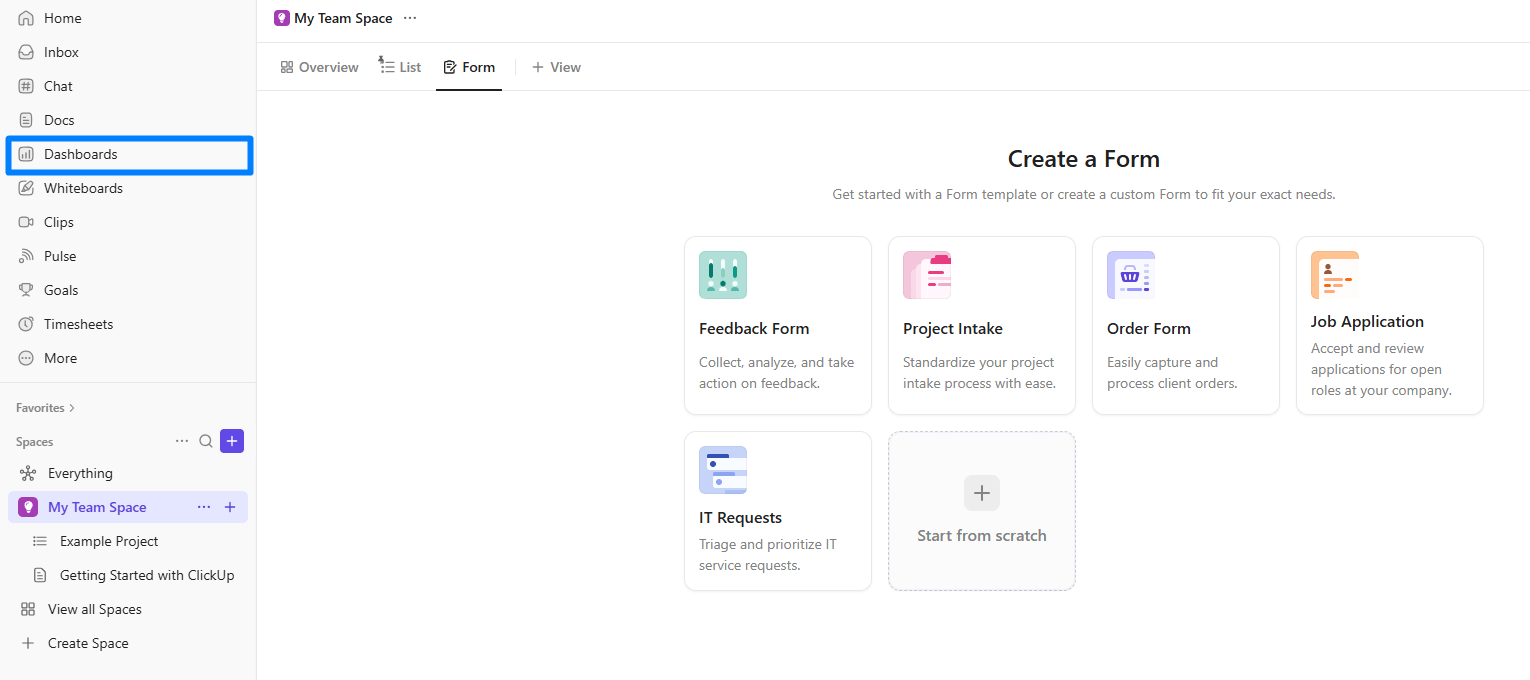Viewport: 1530px width, 680px height.
Task: Open the Example Project list
Action: (110, 541)
